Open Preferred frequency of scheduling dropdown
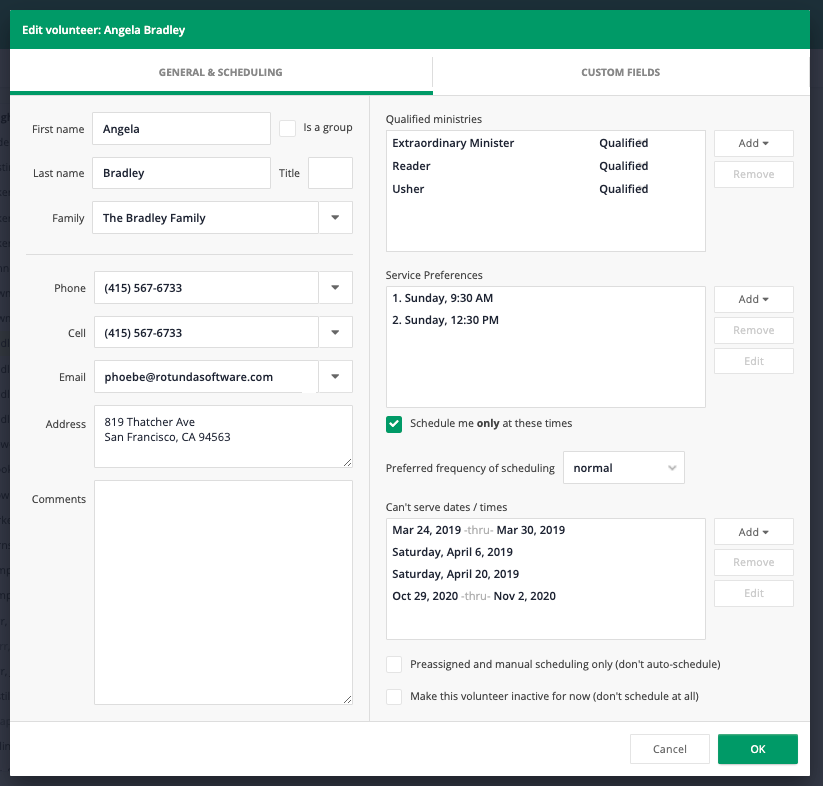Viewport: 823px width, 786px height. tap(624, 468)
